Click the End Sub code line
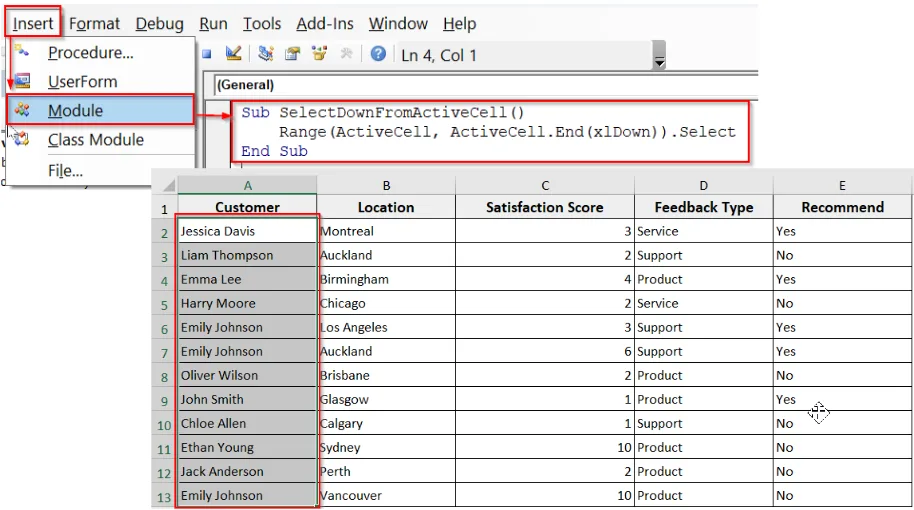Image resolution: width=914 pixels, height=510 pixels. (274, 151)
